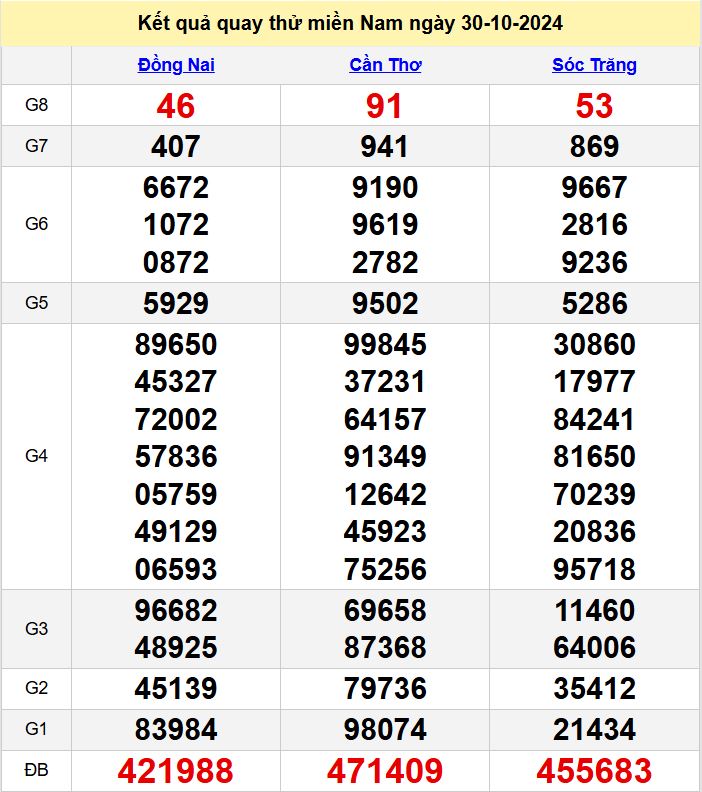Click the special prize 455683

pyautogui.click(x=594, y=771)
